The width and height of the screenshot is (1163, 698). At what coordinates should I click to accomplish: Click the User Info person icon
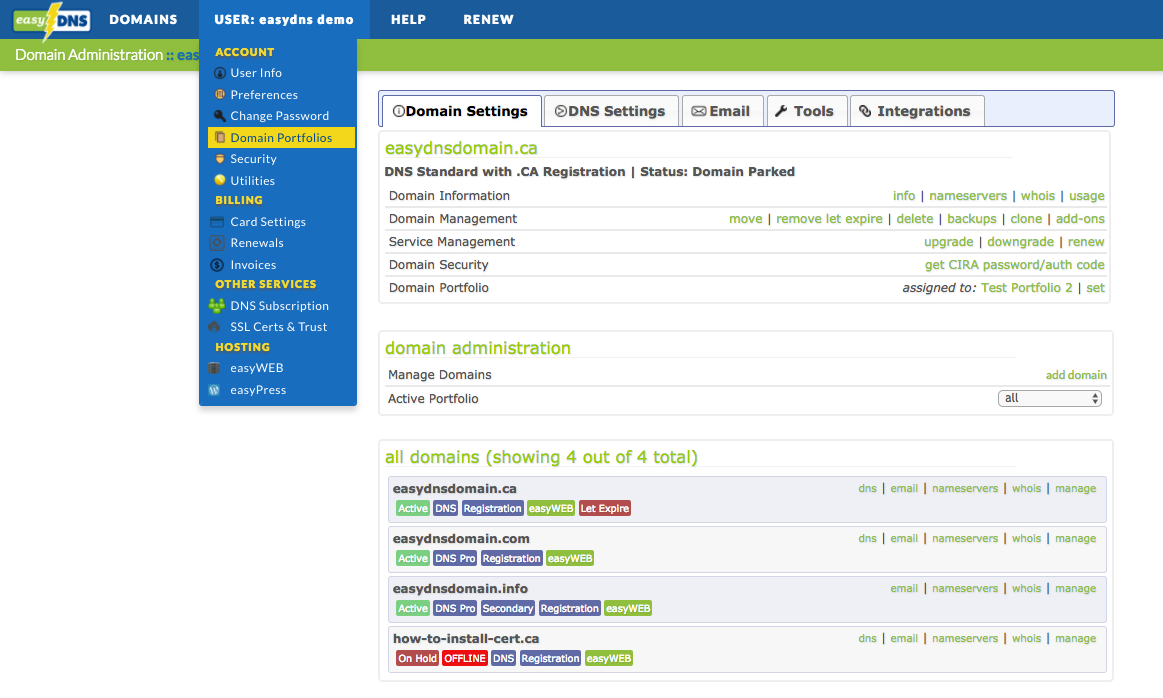(x=220, y=73)
